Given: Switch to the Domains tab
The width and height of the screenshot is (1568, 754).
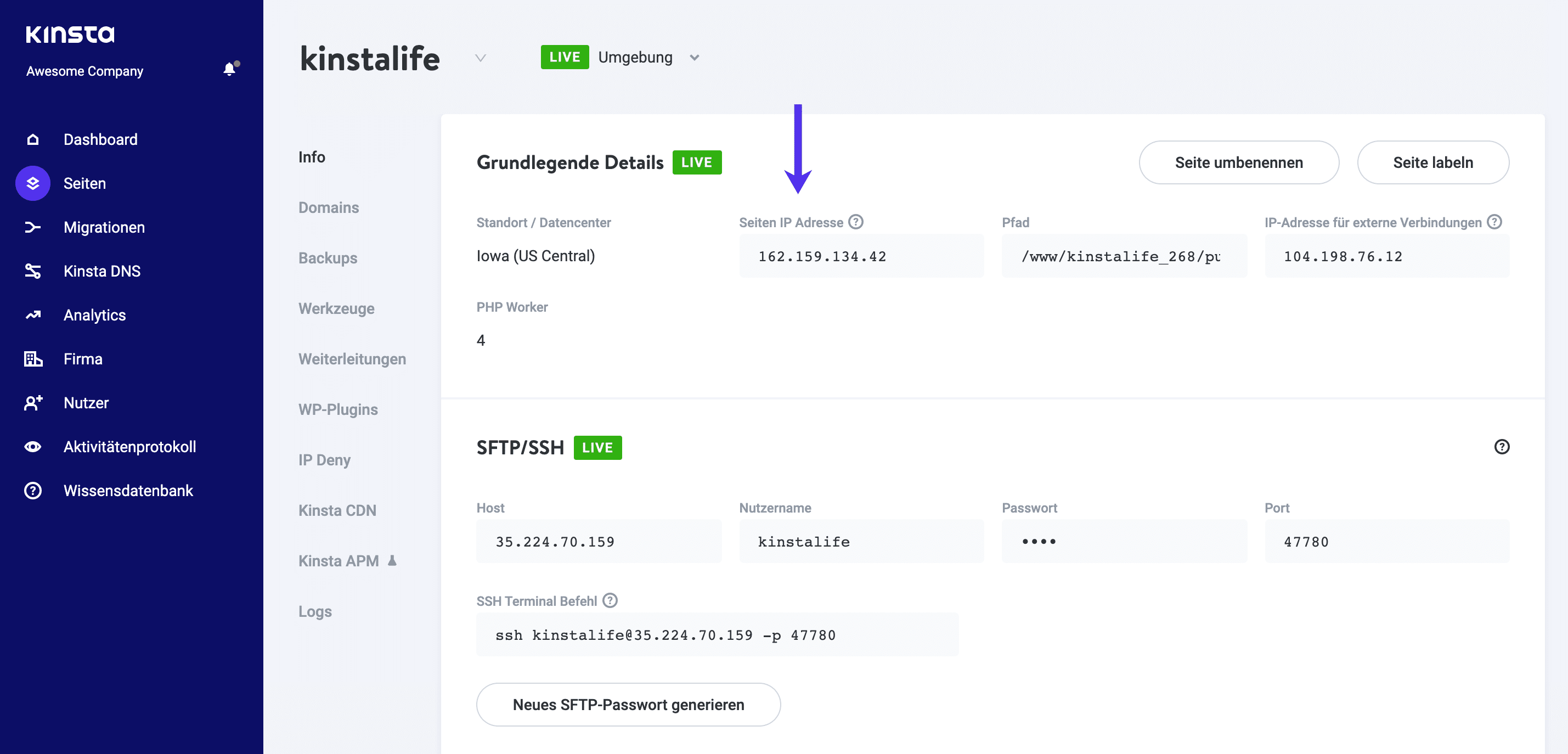Looking at the screenshot, I should (329, 207).
